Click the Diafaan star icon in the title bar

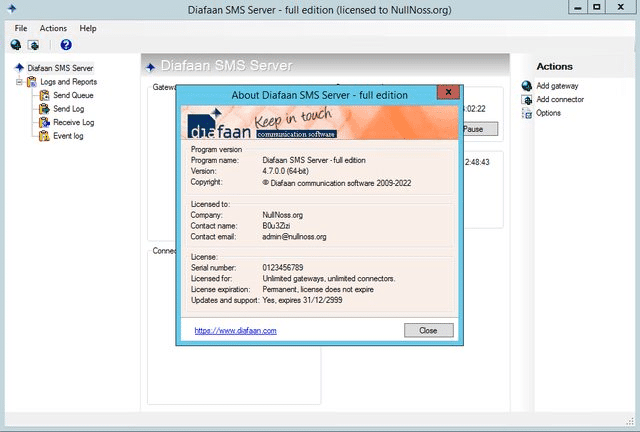12,8
